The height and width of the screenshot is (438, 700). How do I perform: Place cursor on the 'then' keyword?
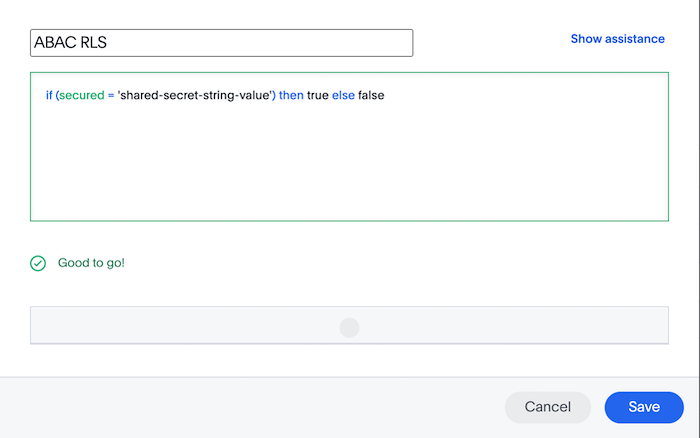coord(292,95)
